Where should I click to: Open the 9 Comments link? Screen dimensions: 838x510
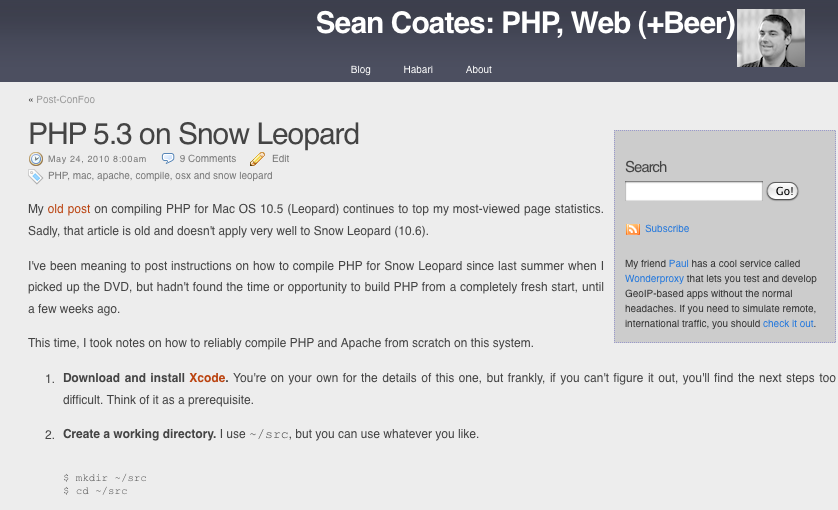coord(207,158)
